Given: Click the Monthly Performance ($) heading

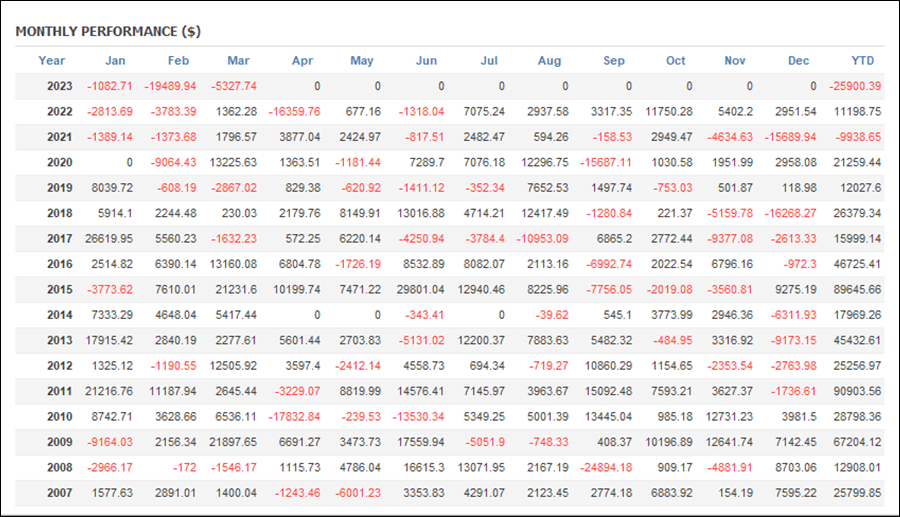Looking at the screenshot, I should [108, 32].
